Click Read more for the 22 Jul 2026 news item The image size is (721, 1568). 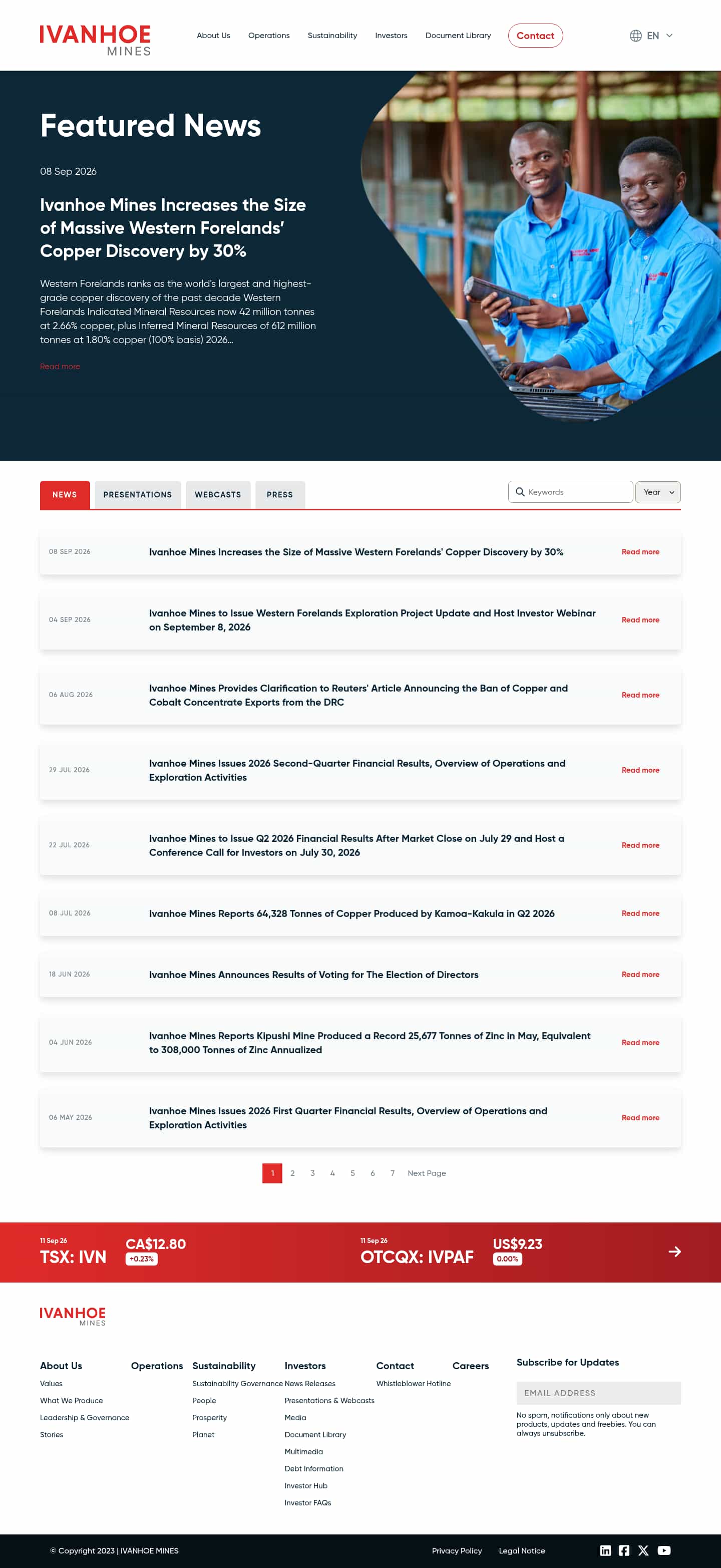[640, 845]
